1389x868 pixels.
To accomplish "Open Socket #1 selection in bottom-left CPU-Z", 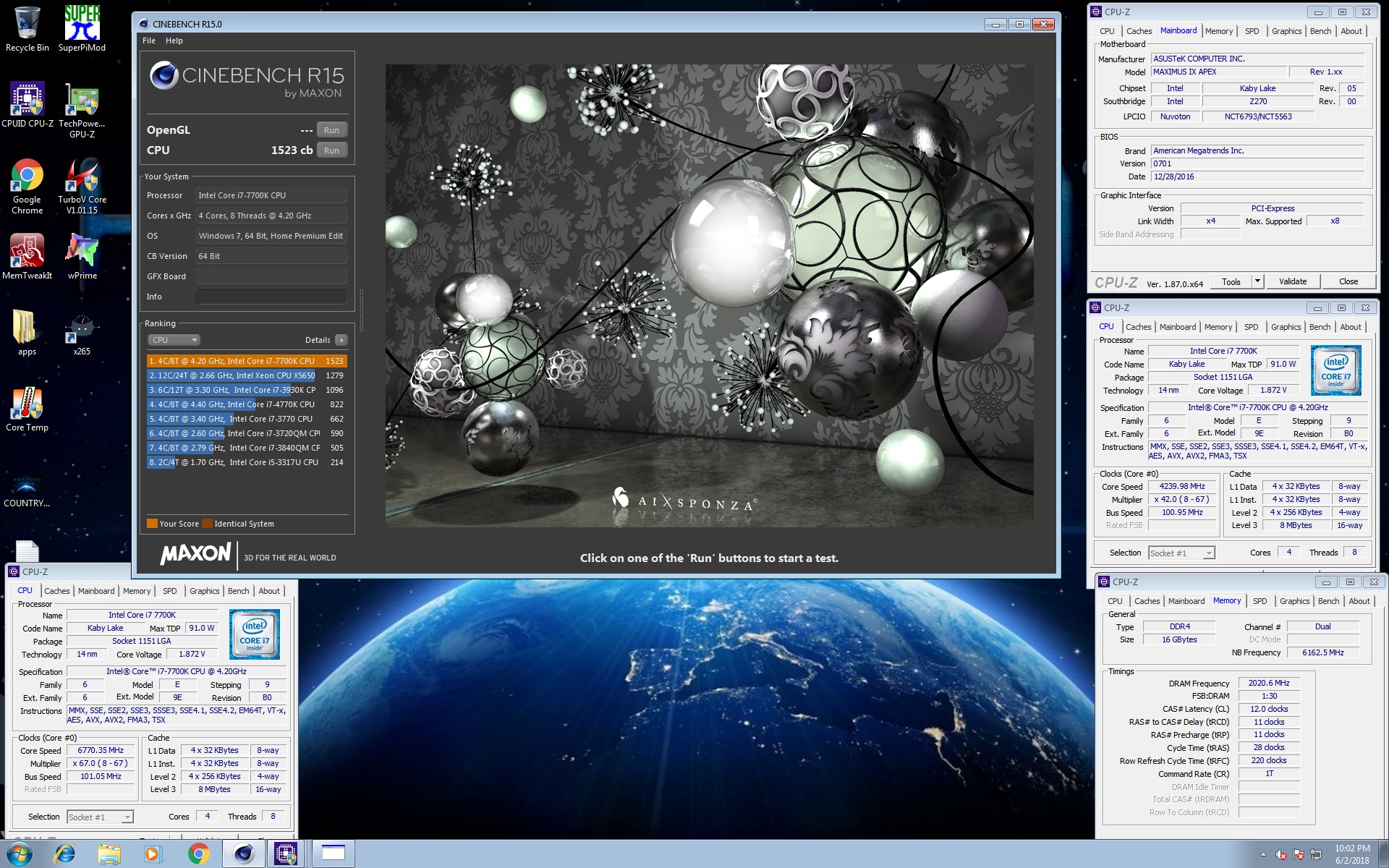I will tap(100, 817).
